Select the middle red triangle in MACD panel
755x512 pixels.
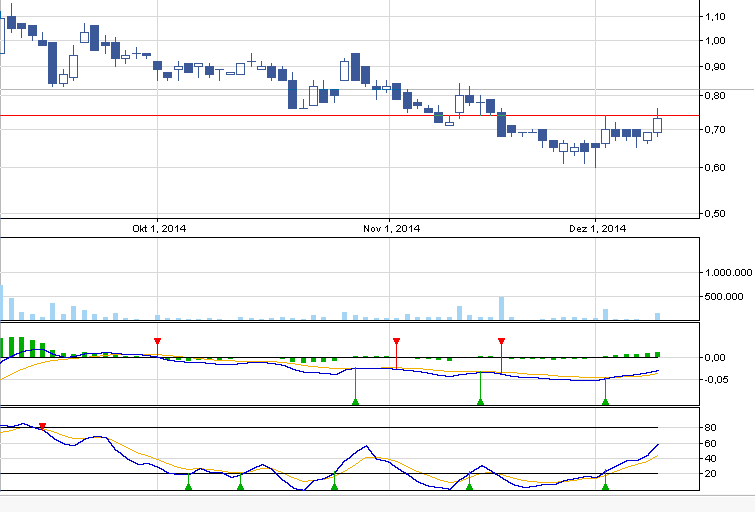[x=396, y=342]
